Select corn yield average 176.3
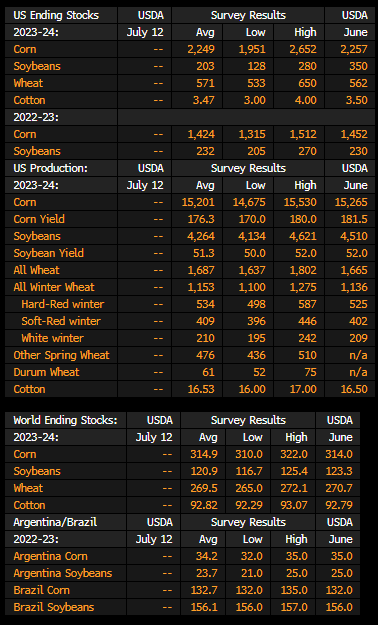The width and height of the screenshot is (378, 625). [x=202, y=219]
